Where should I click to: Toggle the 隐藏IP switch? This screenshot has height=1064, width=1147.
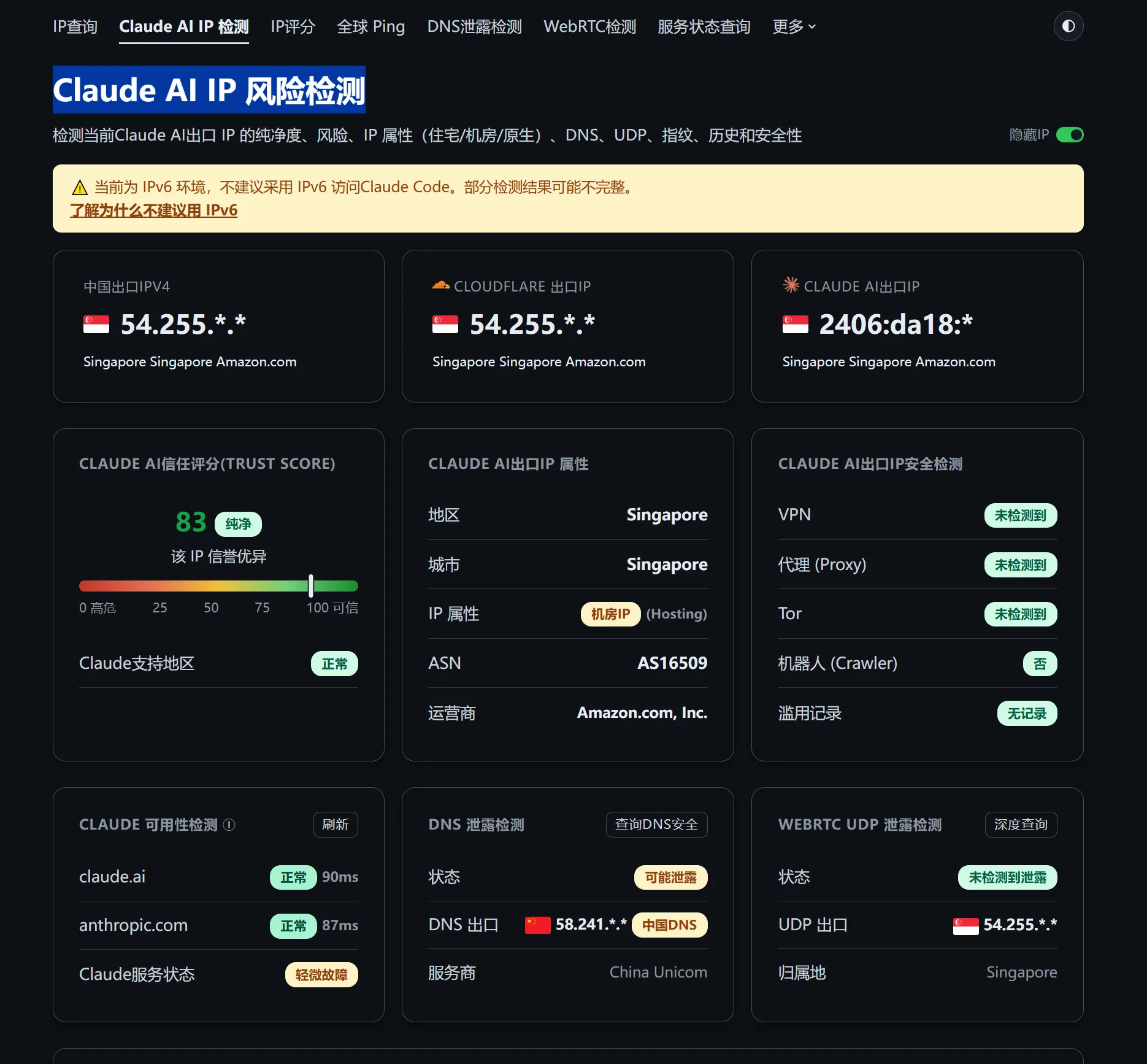1070,135
